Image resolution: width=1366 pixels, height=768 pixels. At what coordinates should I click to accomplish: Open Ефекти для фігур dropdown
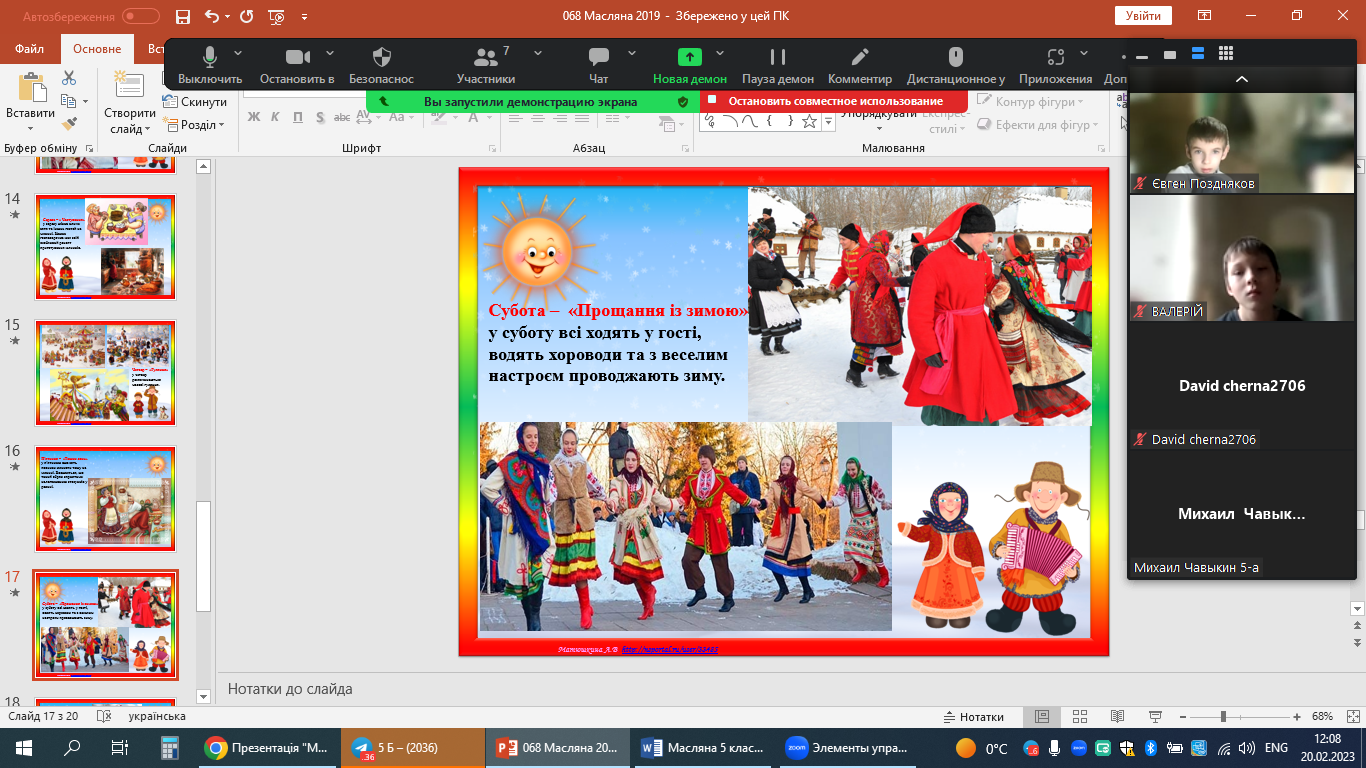click(1037, 125)
